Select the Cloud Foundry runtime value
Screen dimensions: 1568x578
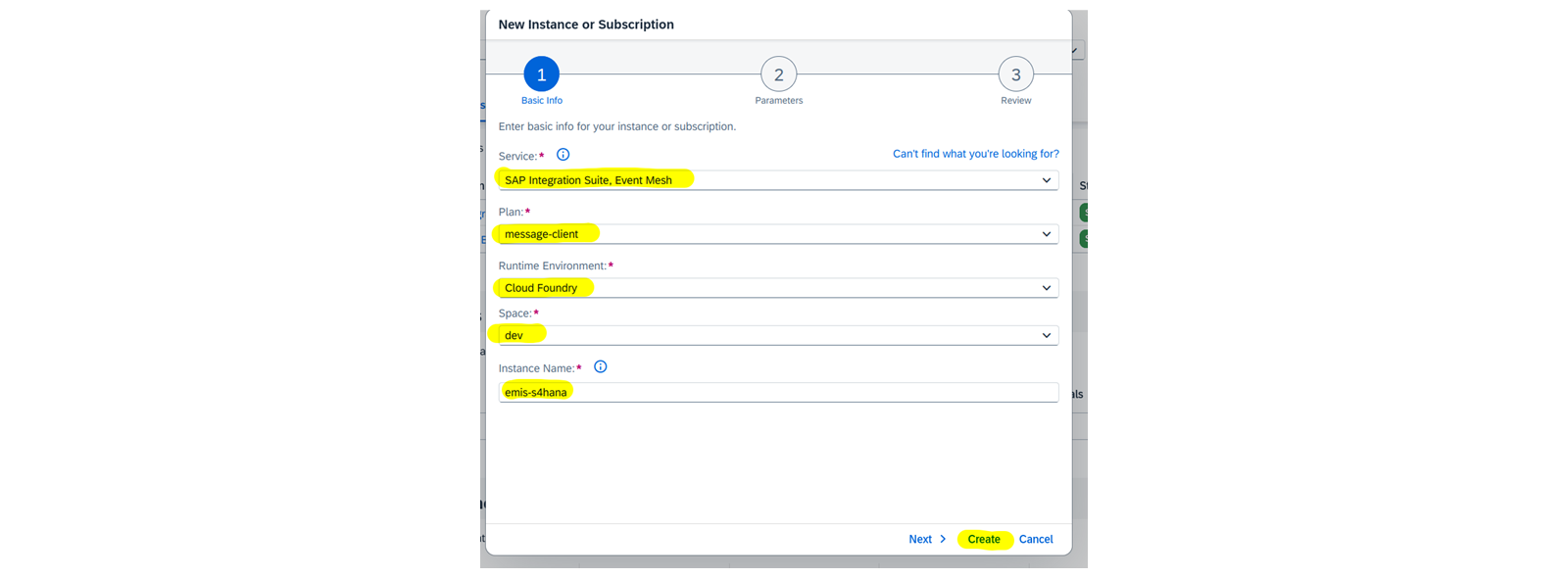point(541,288)
